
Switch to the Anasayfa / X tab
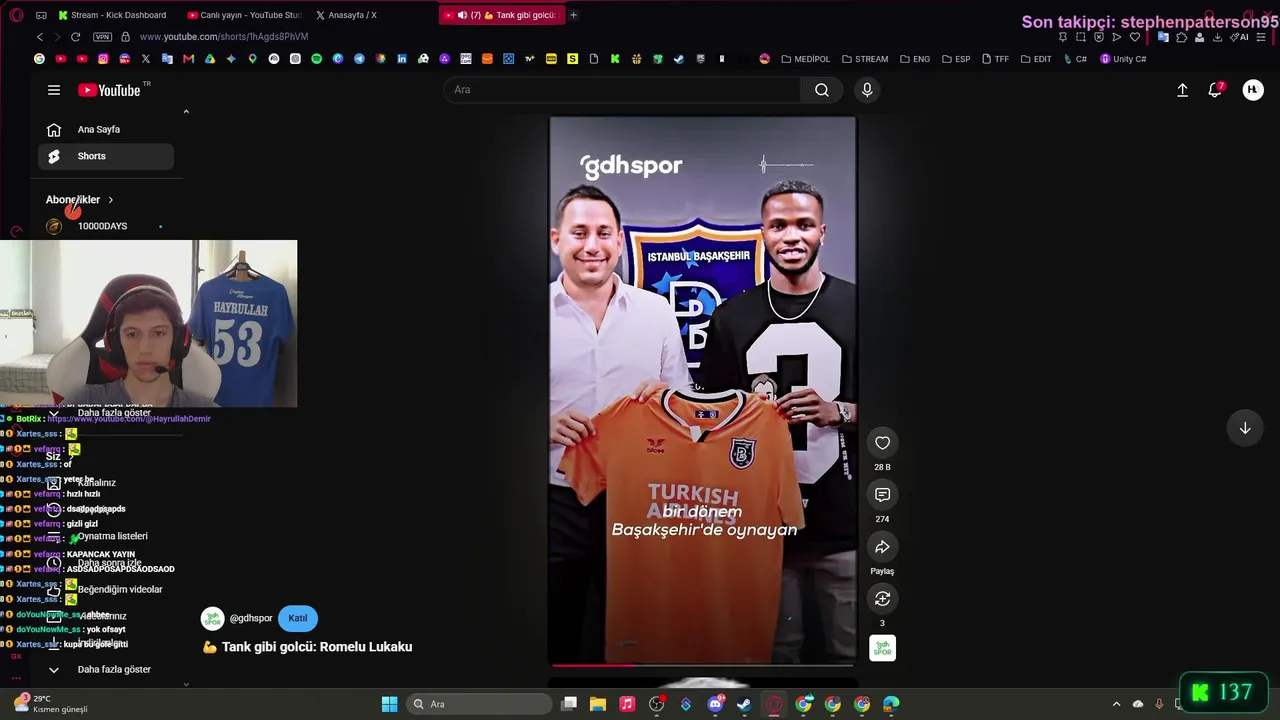(346, 15)
